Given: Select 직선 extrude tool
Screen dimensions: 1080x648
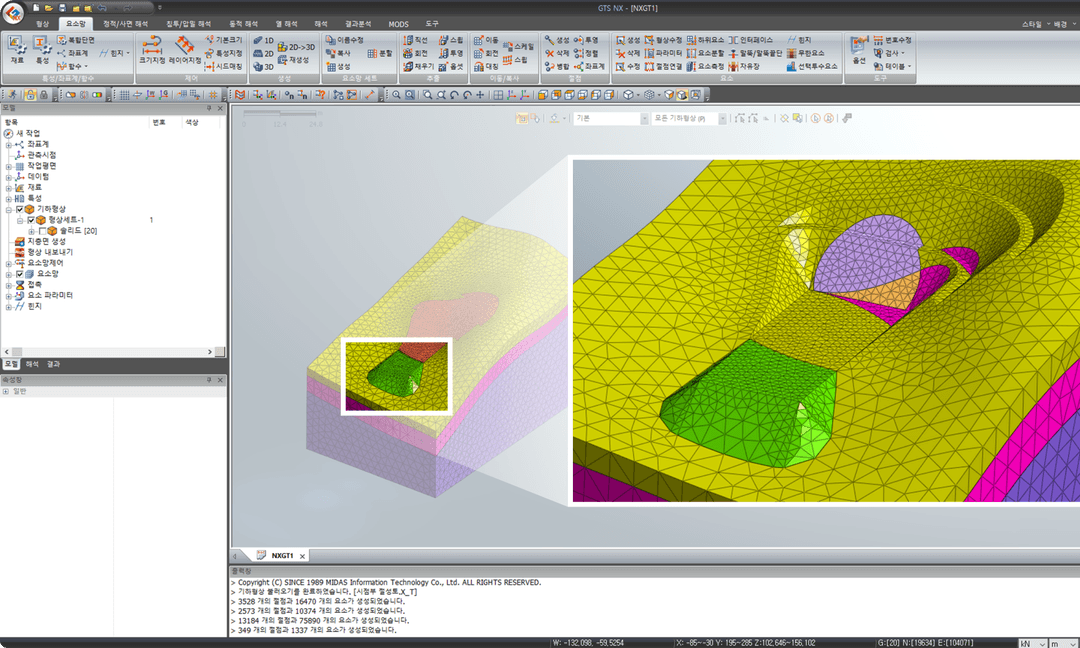Looking at the screenshot, I should point(416,40).
